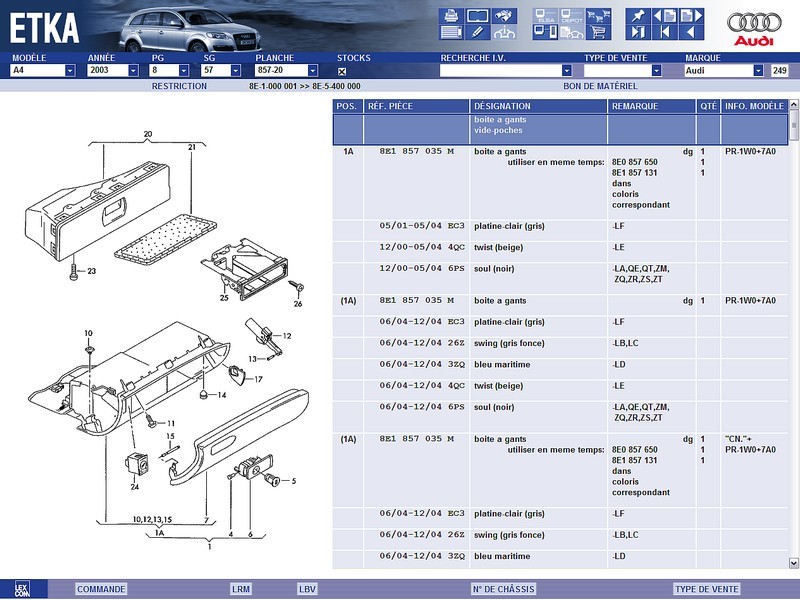Viewport: 800px width, 600px height.
Task: Click the N° DE CHÂSSIS button
Action: click(x=503, y=589)
